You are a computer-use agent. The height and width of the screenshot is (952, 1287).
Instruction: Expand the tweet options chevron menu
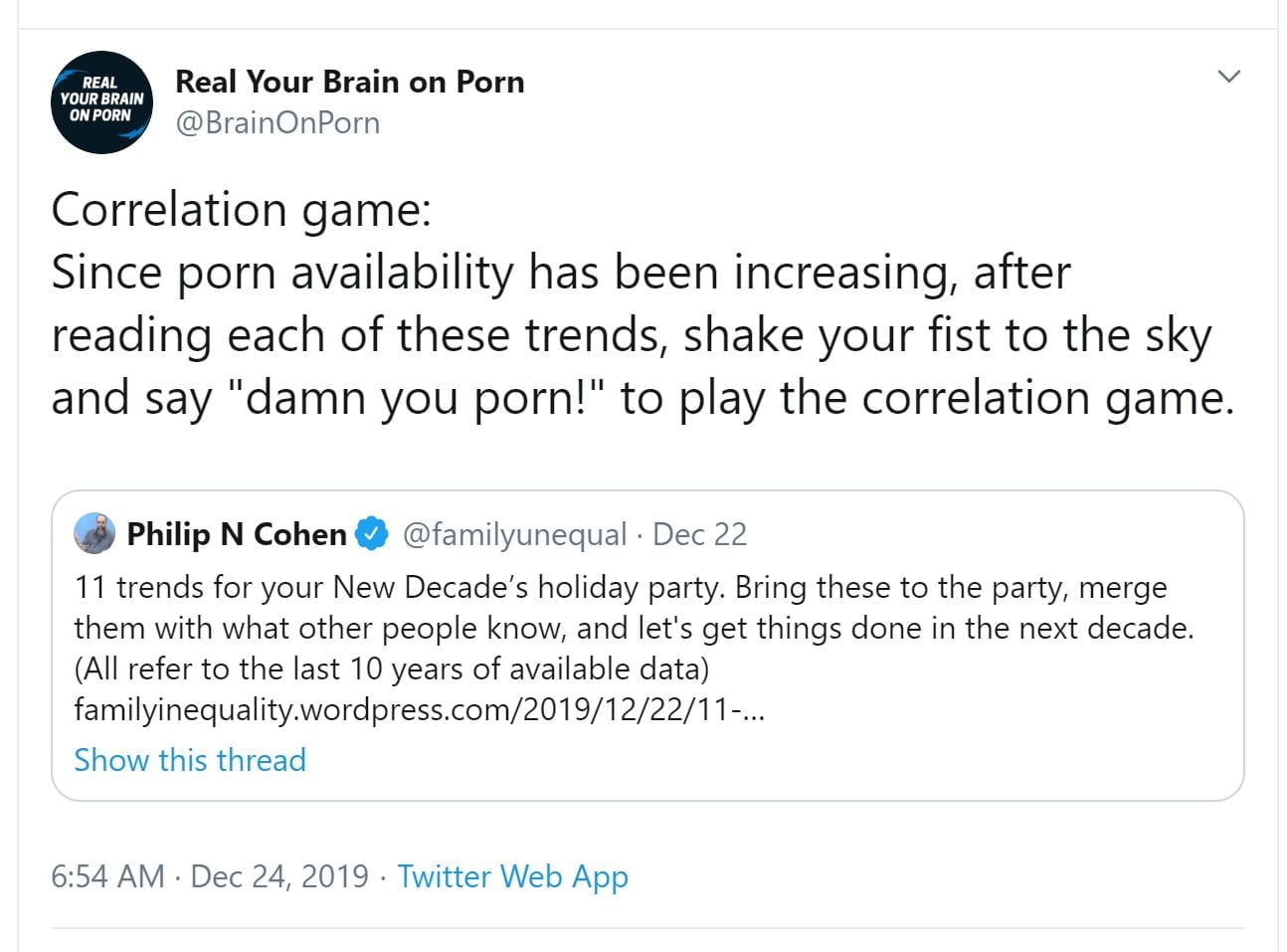click(x=1229, y=77)
